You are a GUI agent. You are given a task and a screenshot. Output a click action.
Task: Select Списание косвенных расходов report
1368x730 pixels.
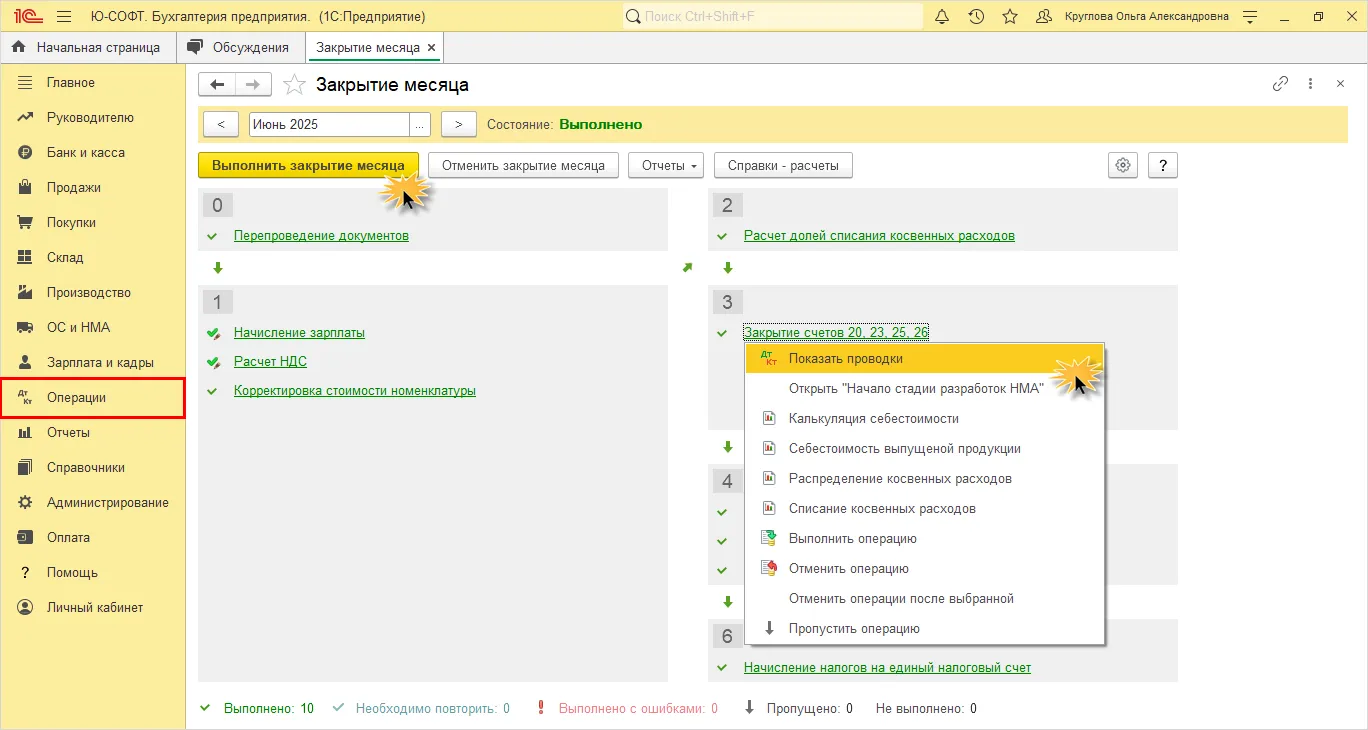(925, 508)
